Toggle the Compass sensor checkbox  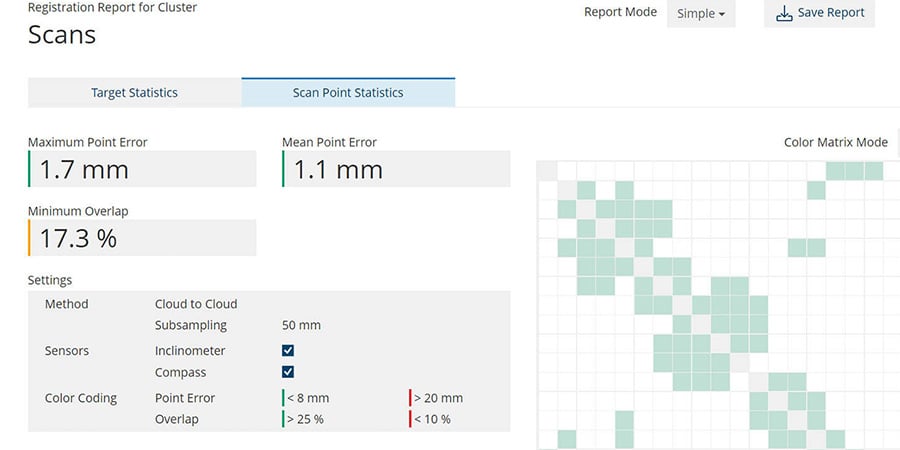pyautogui.click(x=288, y=372)
